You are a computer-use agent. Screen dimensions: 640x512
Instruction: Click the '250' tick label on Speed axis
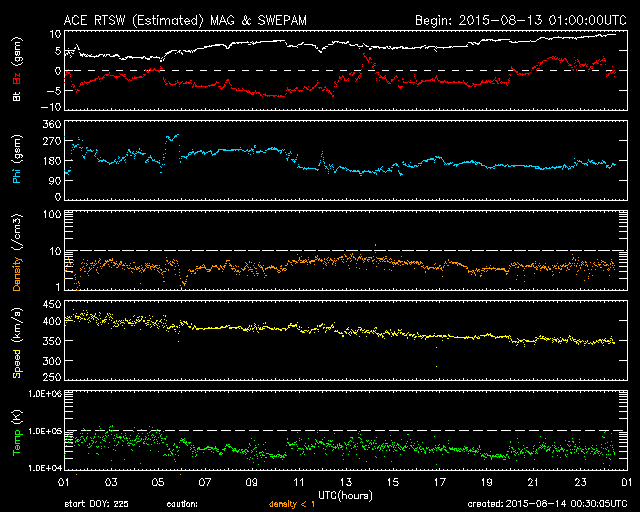point(52,377)
